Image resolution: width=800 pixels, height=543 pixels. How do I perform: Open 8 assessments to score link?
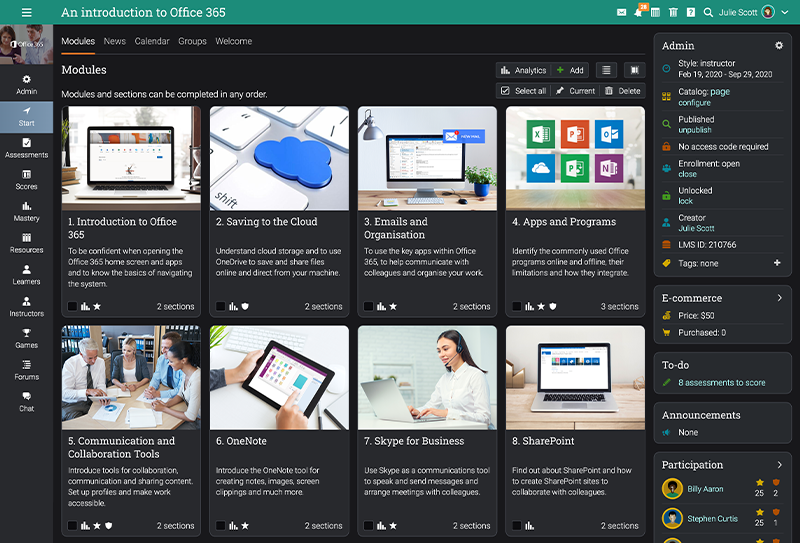(721, 382)
